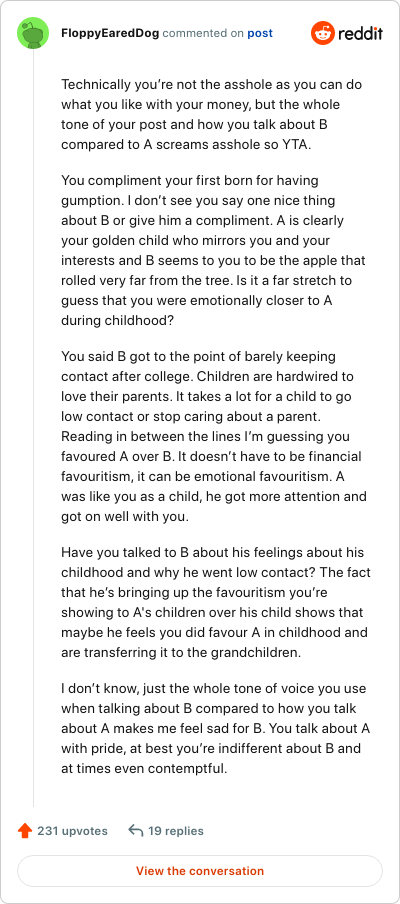Click the curved reply arrow icon
400x904 pixels.
[x=135, y=831]
